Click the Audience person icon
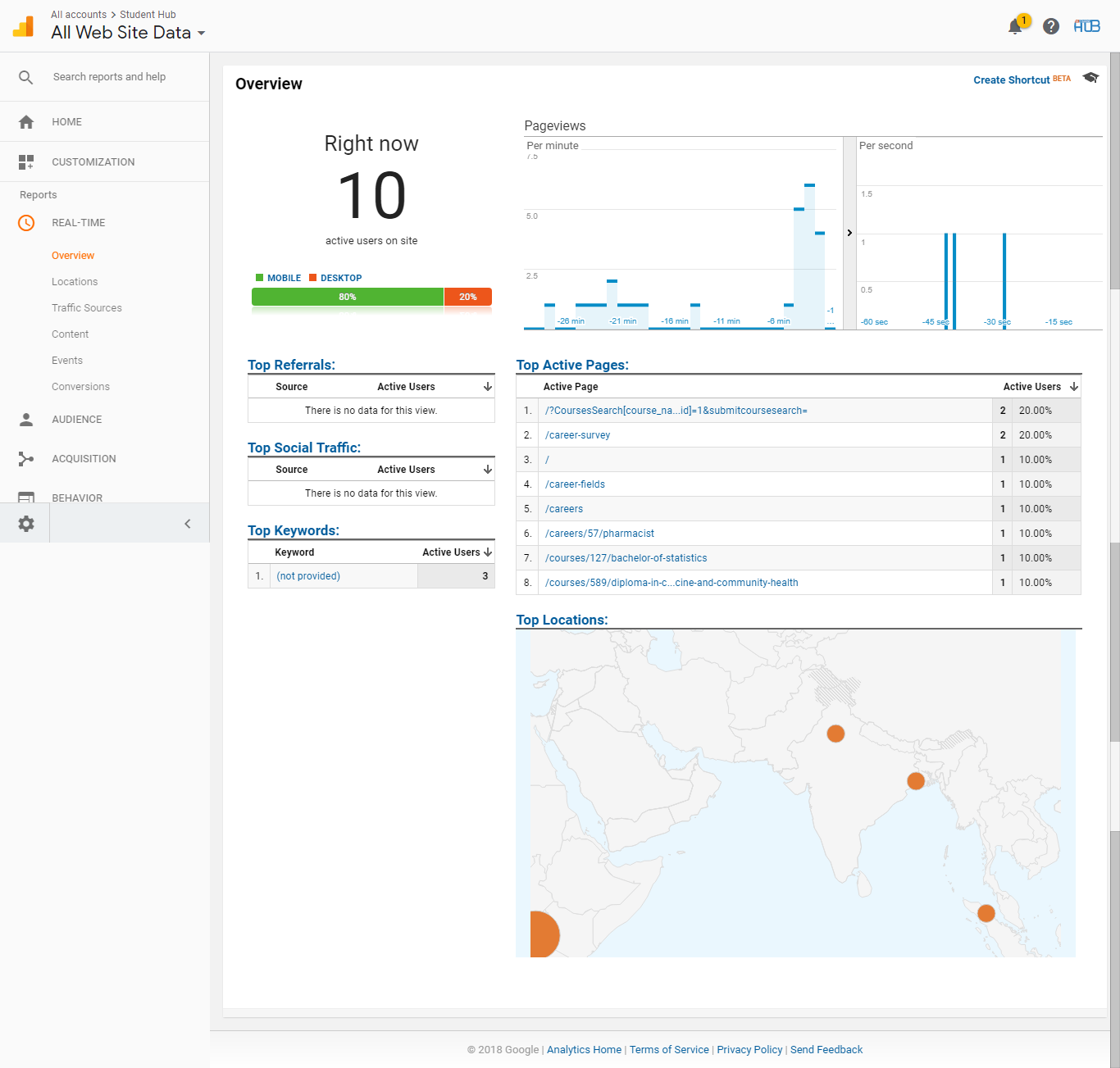This screenshot has height=1068, width=1120. pyautogui.click(x=26, y=420)
